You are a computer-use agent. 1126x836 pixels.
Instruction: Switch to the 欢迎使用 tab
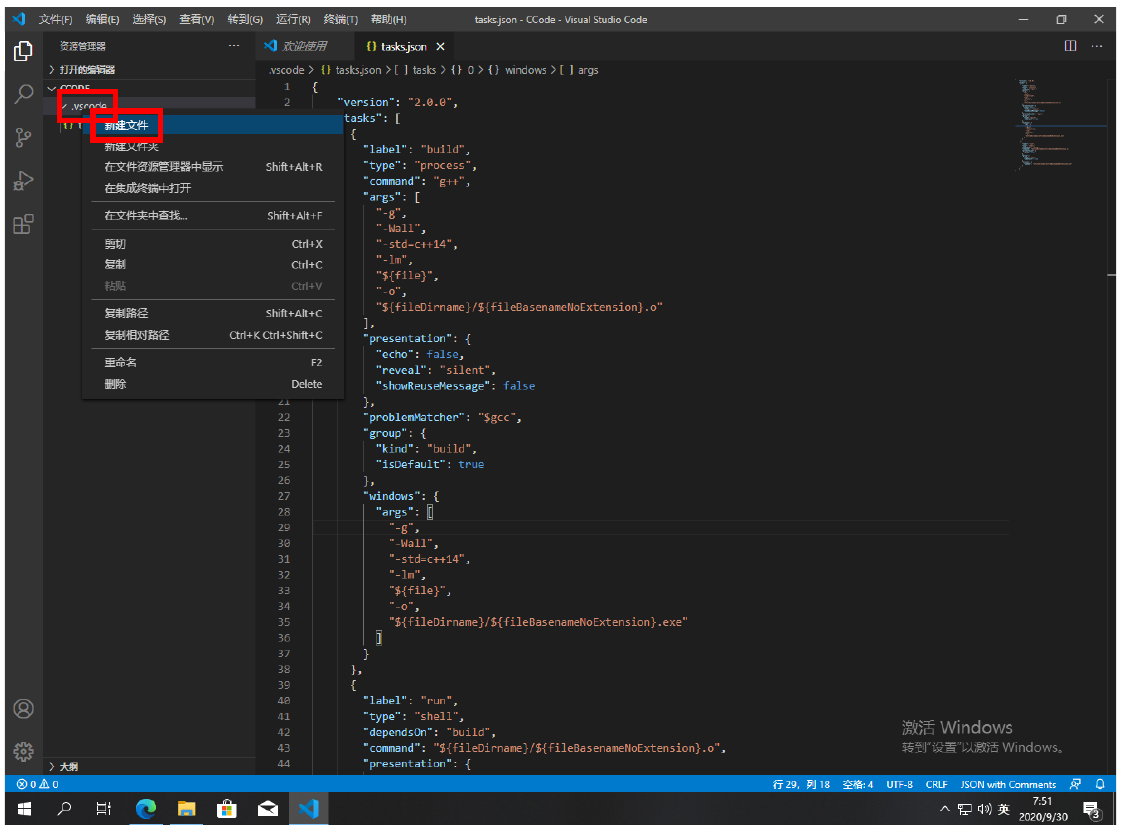(x=304, y=46)
